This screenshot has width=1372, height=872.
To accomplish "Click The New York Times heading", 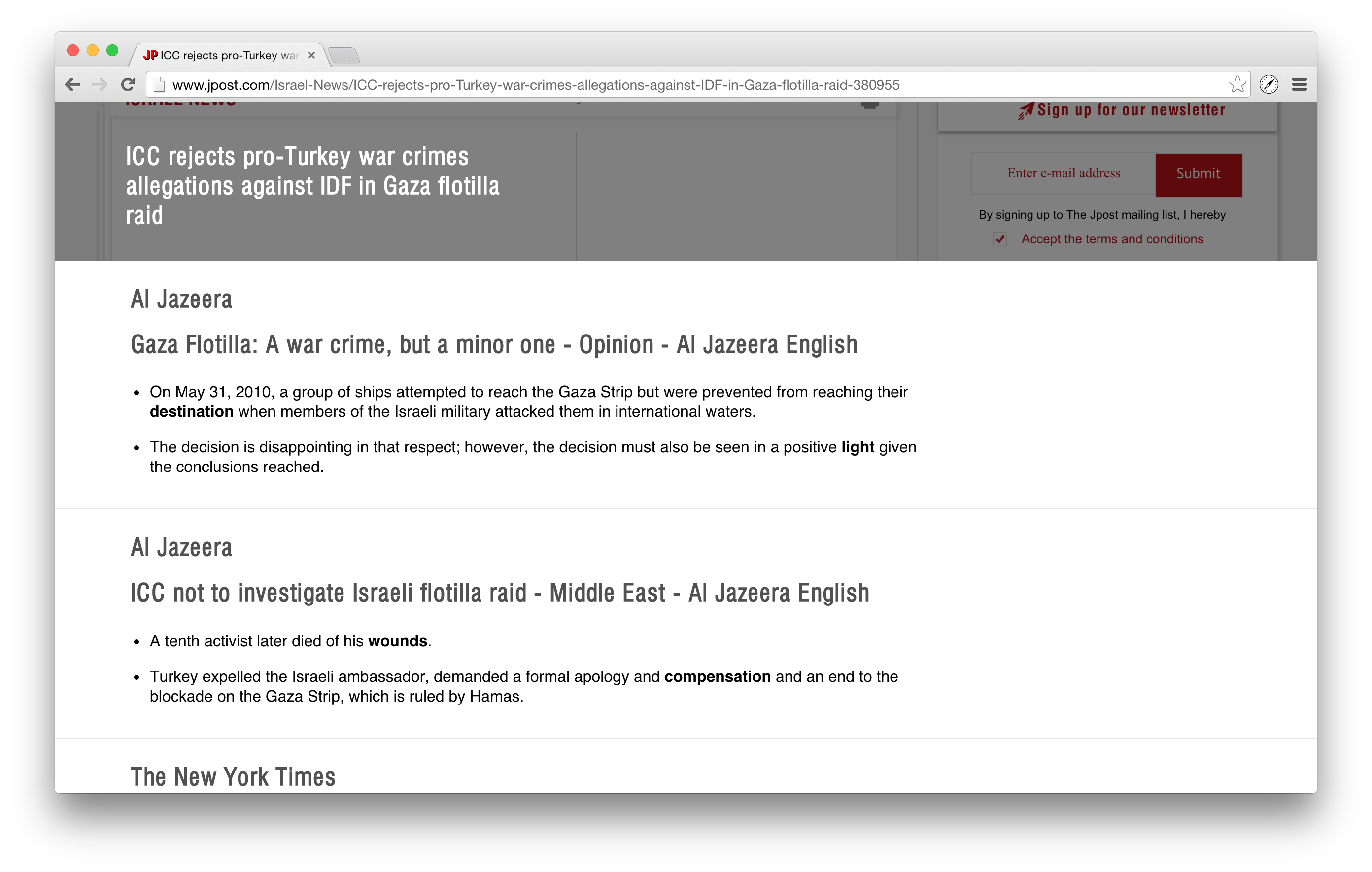I will tap(233, 777).
